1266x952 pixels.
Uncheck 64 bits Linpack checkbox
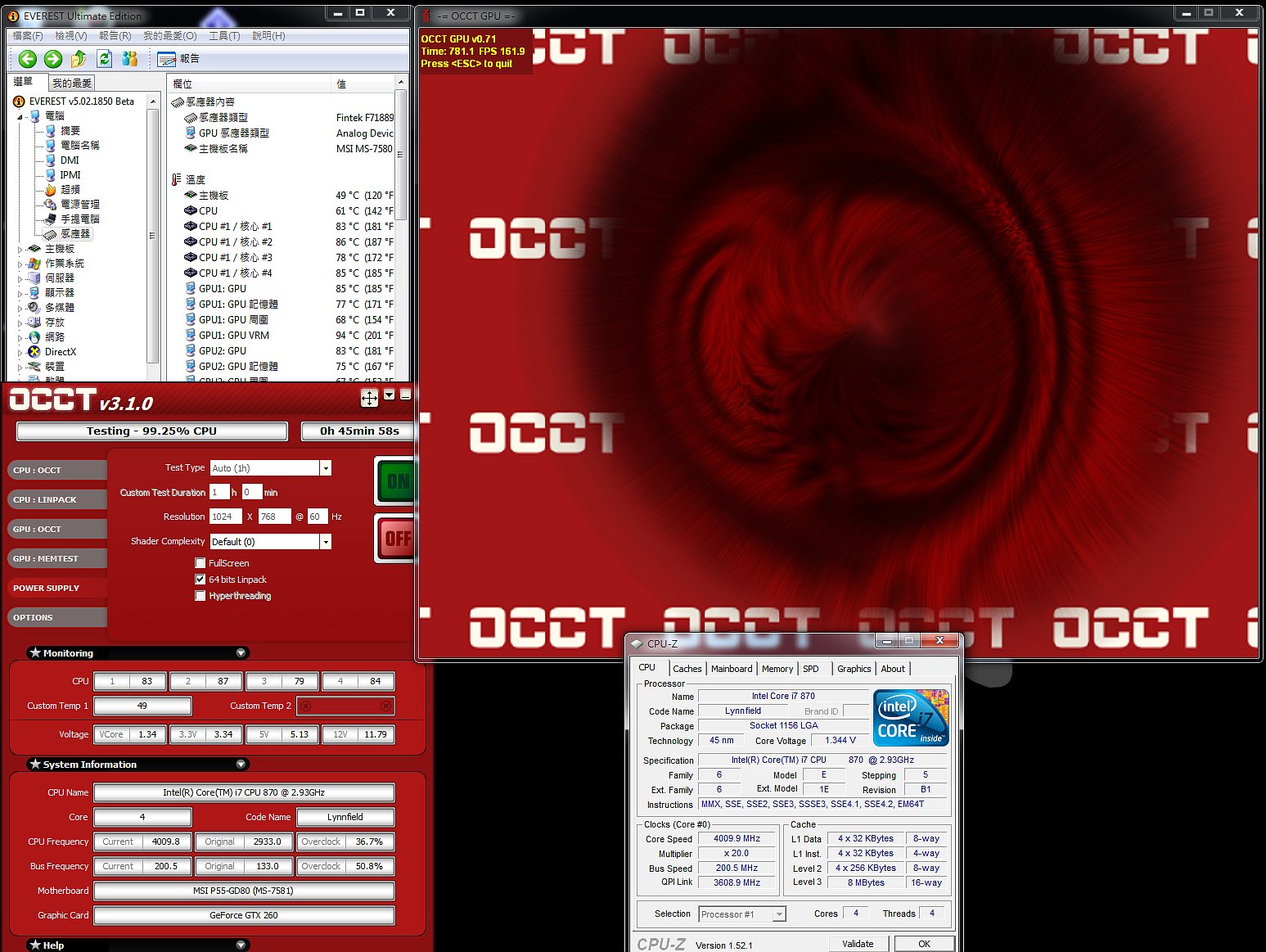click(200, 580)
